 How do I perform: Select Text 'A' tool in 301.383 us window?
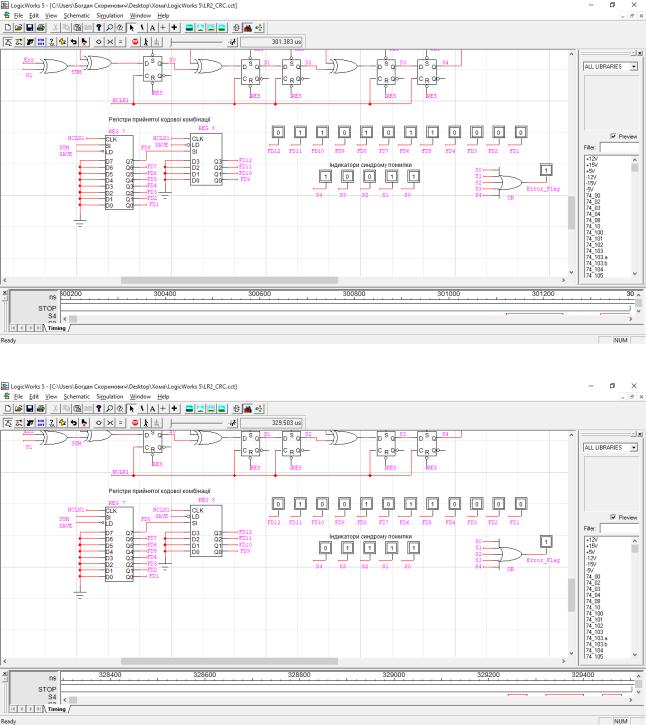click(x=152, y=28)
